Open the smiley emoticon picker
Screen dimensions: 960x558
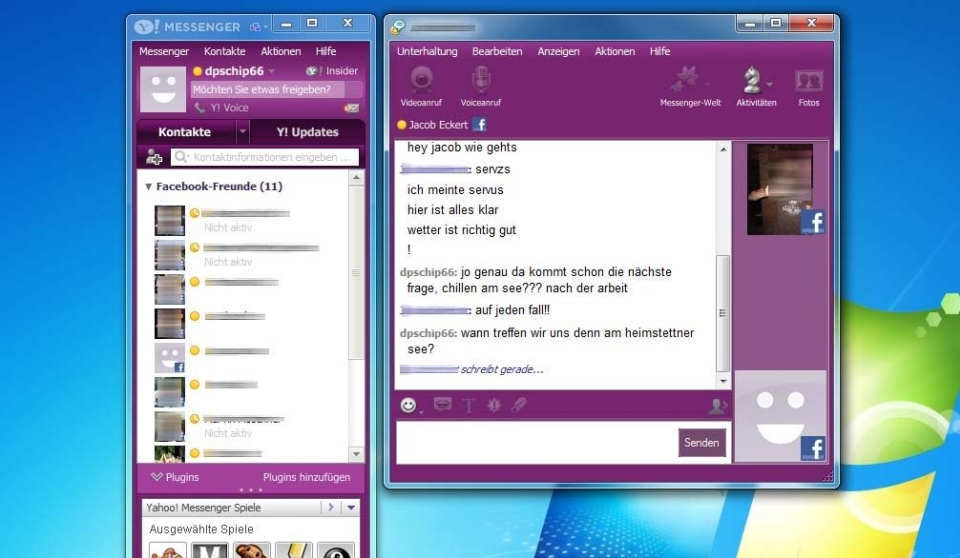408,405
